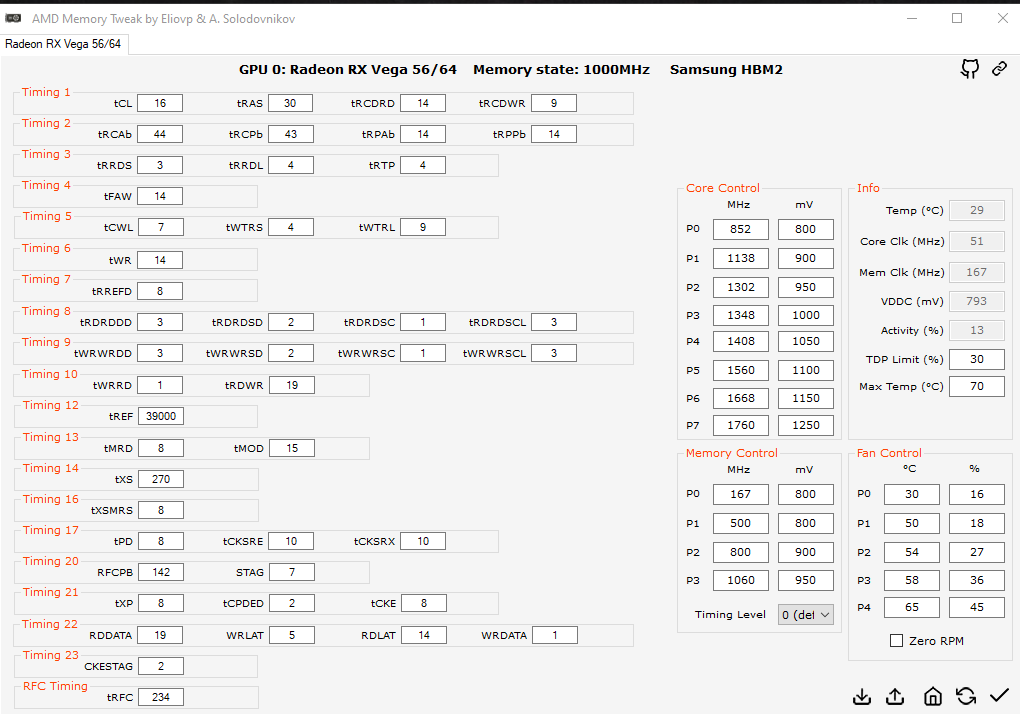Edit the tCL value field
Screen dimensions: 1020x715
click(160, 103)
